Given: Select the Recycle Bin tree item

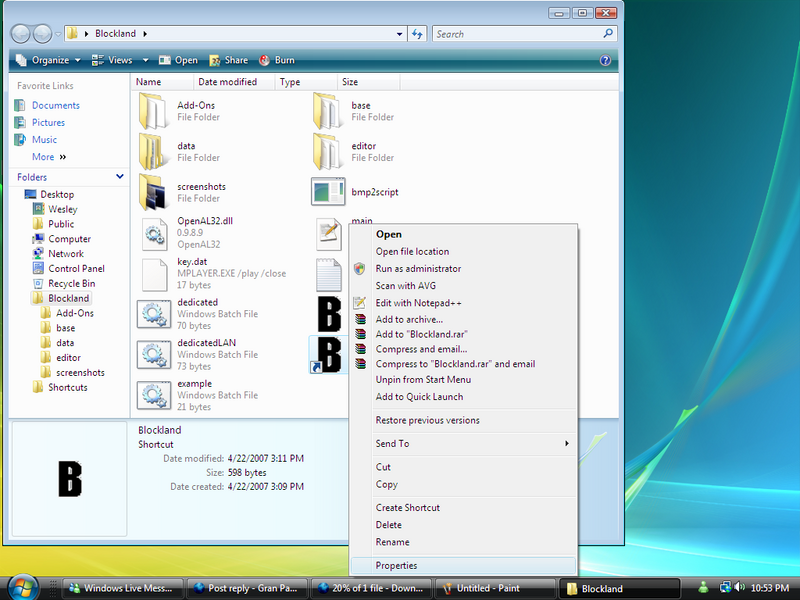Looking at the screenshot, I should (x=71, y=283).
